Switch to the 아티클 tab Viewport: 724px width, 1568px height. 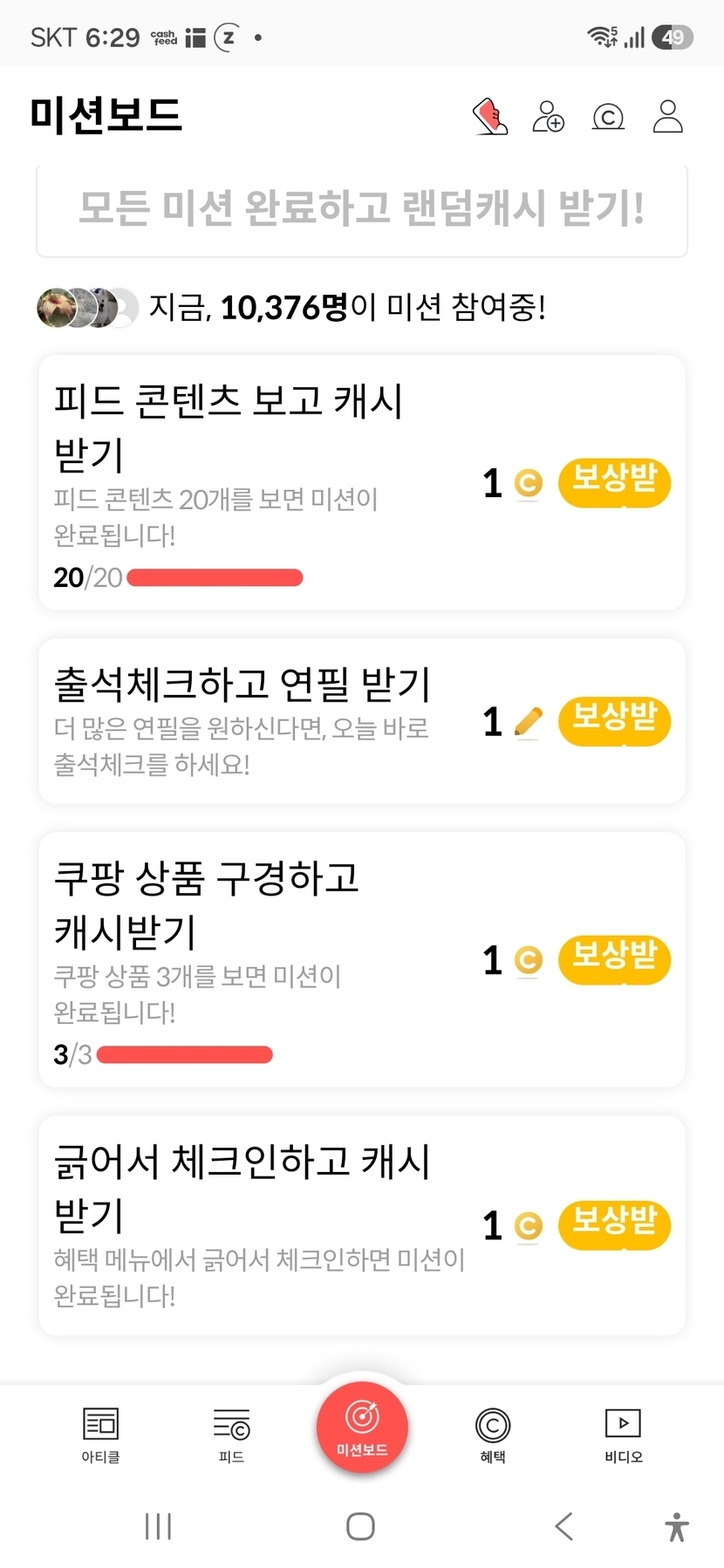[100, 1435]
